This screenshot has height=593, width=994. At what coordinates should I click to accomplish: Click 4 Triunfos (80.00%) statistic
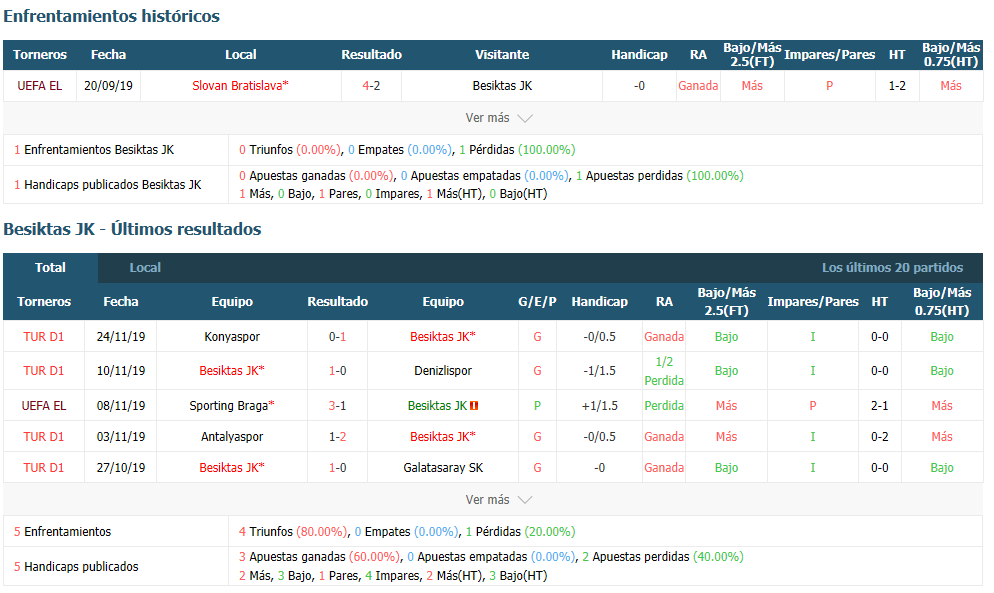click(293, 531)
